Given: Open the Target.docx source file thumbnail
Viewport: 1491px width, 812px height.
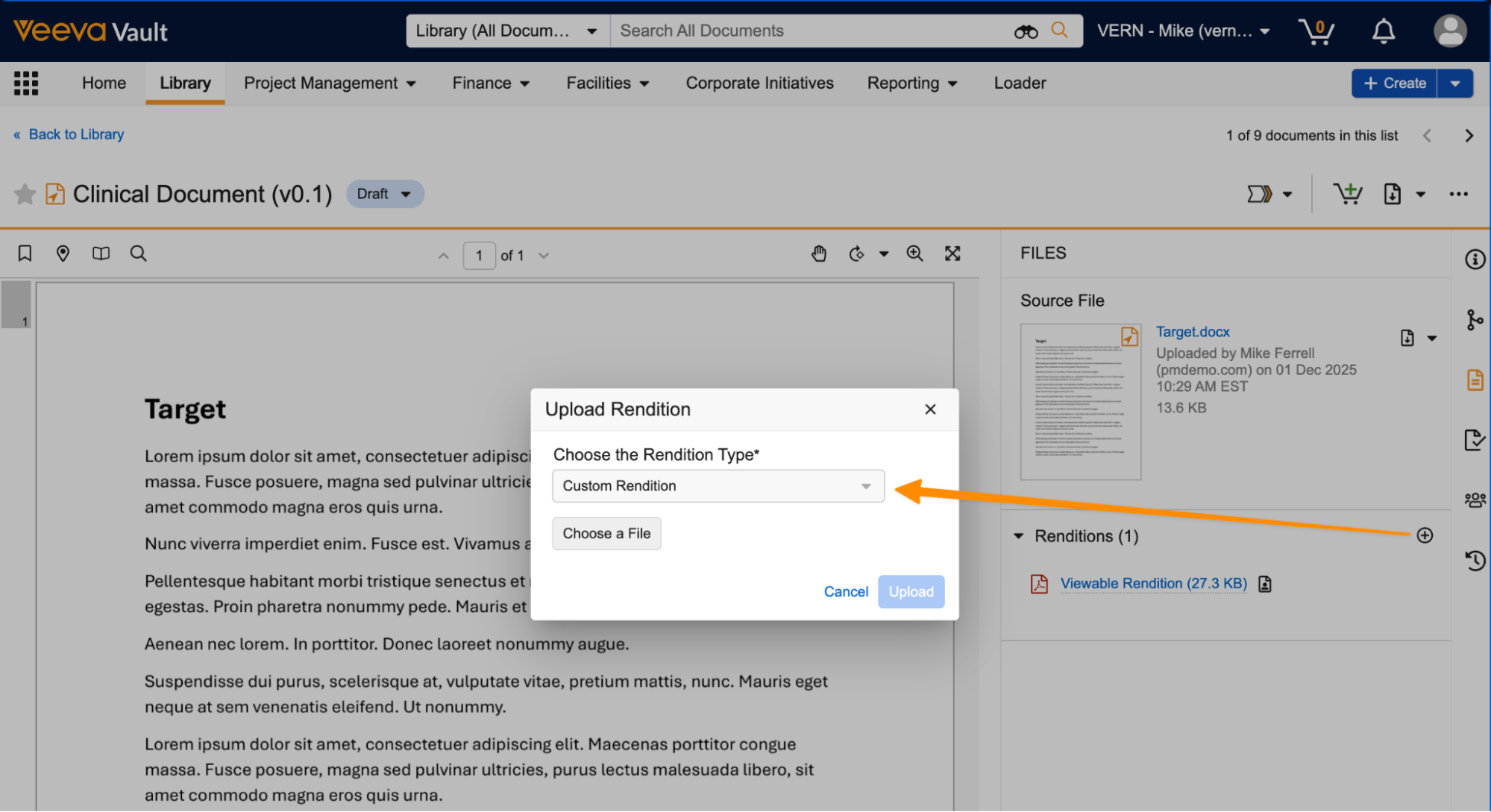Looking at the screenshot, I should tap(1080, 402).
